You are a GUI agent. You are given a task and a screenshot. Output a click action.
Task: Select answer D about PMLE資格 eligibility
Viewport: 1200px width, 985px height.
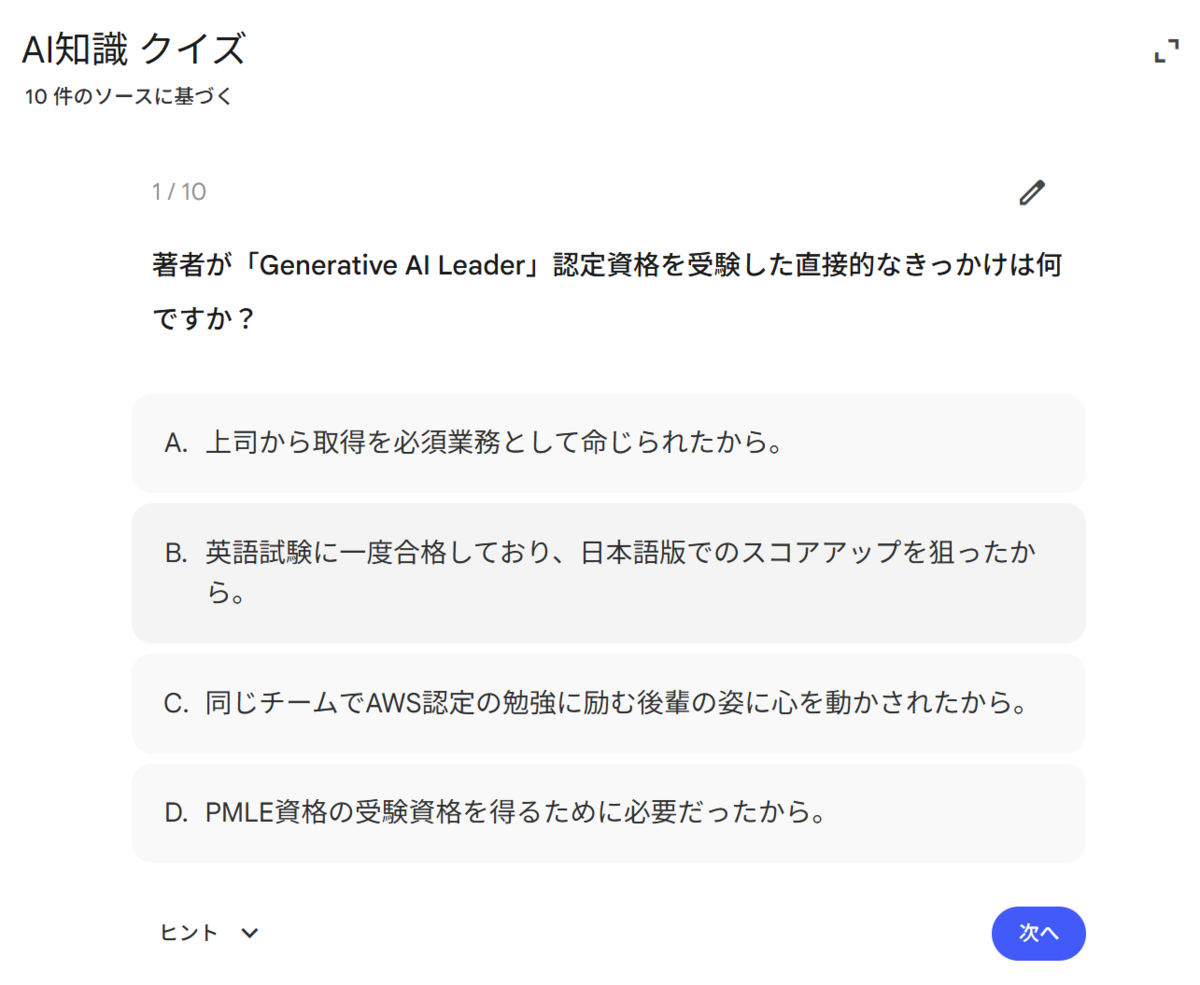(x=608, y=813)
